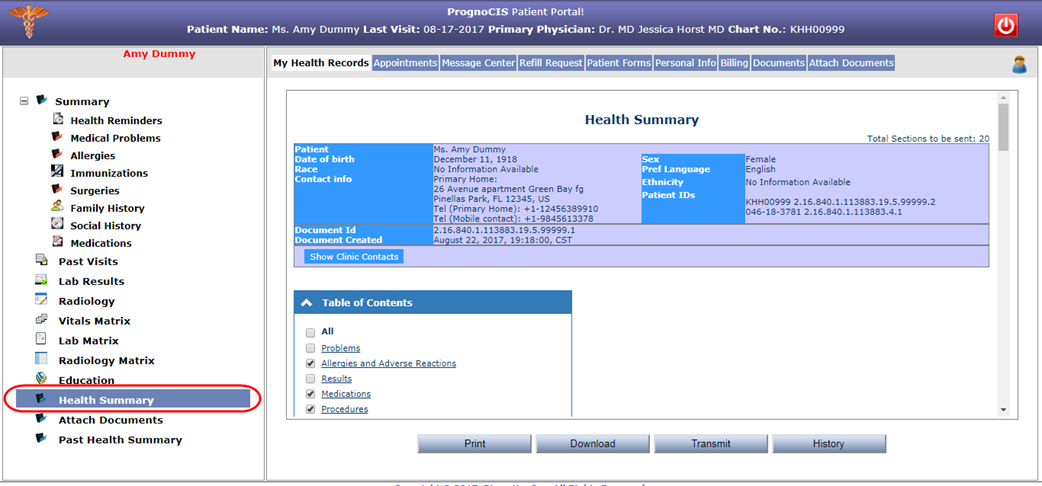Open the Procedures section link
Viewport: 1042px width, 486px height.
[x=345, y=410]
